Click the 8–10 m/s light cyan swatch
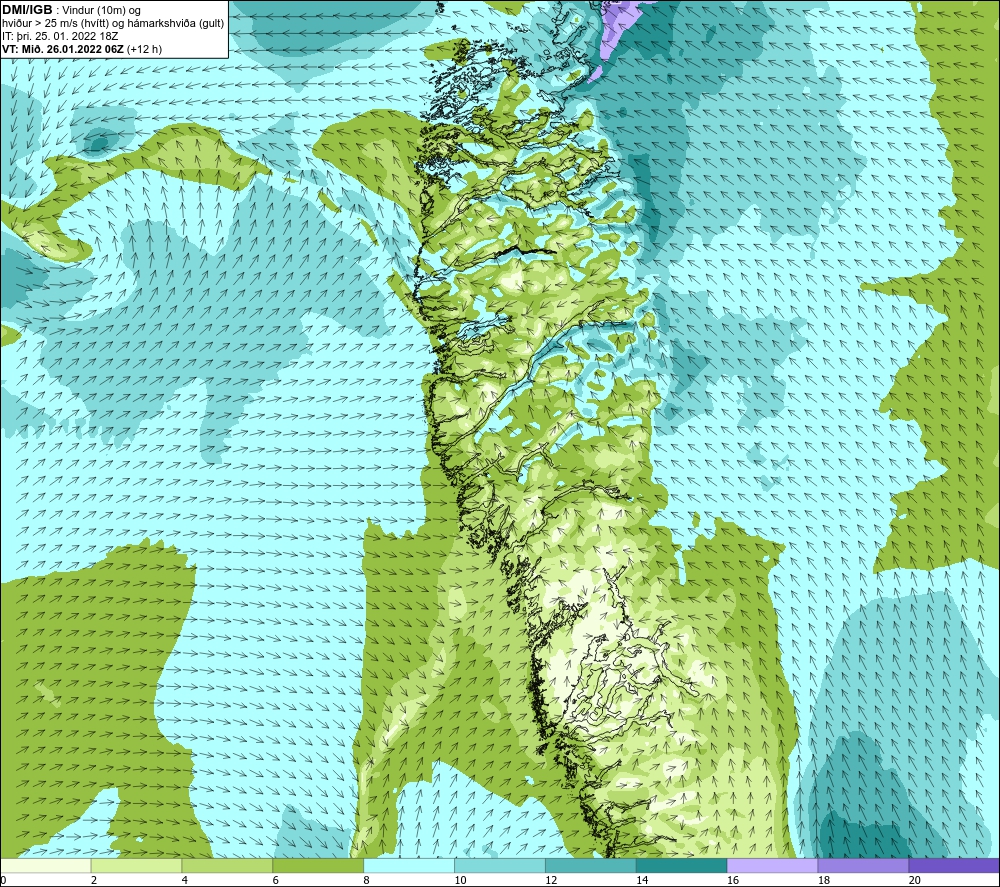Screen dimensions: 1000x887 409,865
